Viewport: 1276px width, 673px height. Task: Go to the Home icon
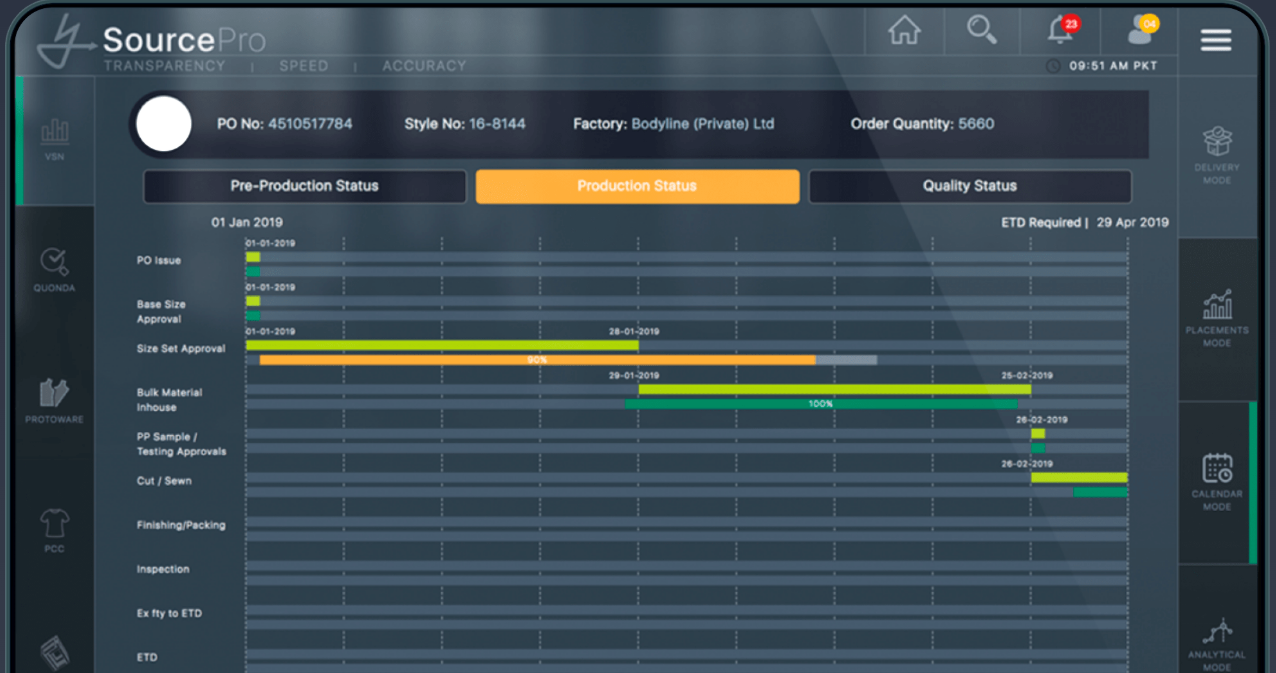pyautogui.click(x=904, y=31)
